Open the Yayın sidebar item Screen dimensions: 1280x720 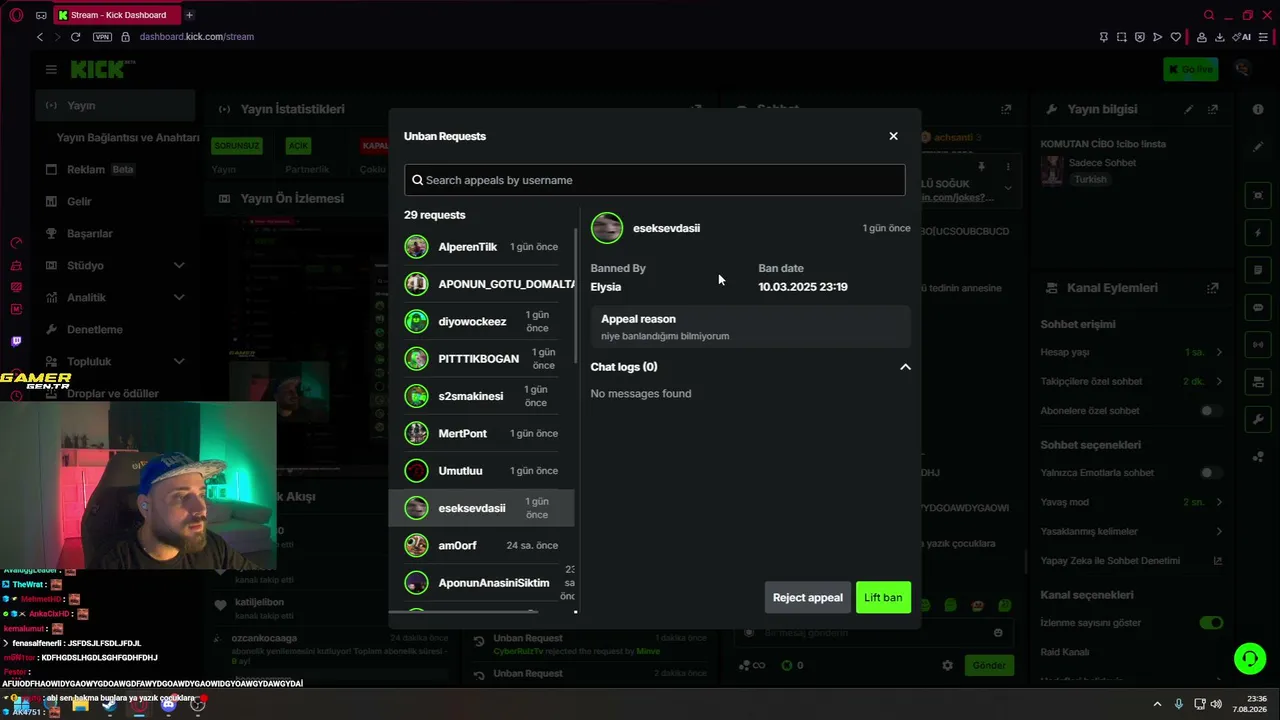115,105
